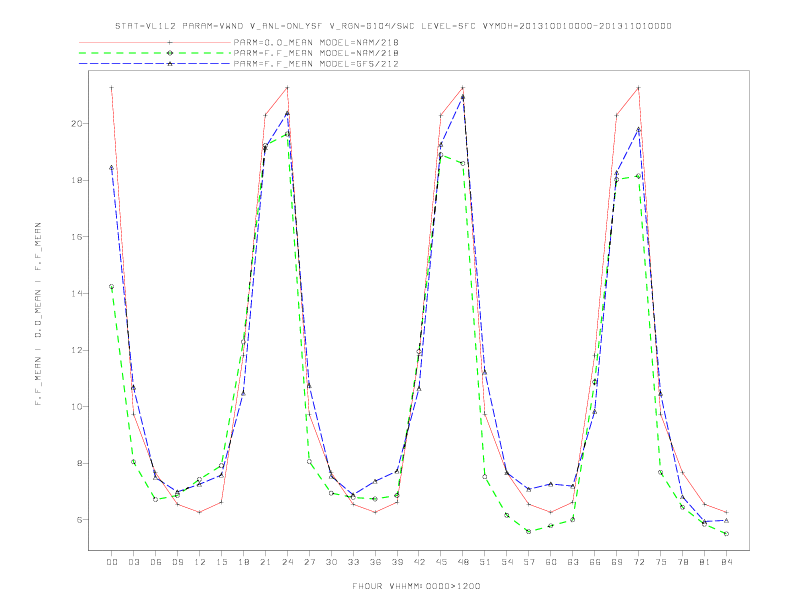This screenshot has height=612, width=792.
Task: Click red plus data point at hour 12
Action: click(200, 512)
